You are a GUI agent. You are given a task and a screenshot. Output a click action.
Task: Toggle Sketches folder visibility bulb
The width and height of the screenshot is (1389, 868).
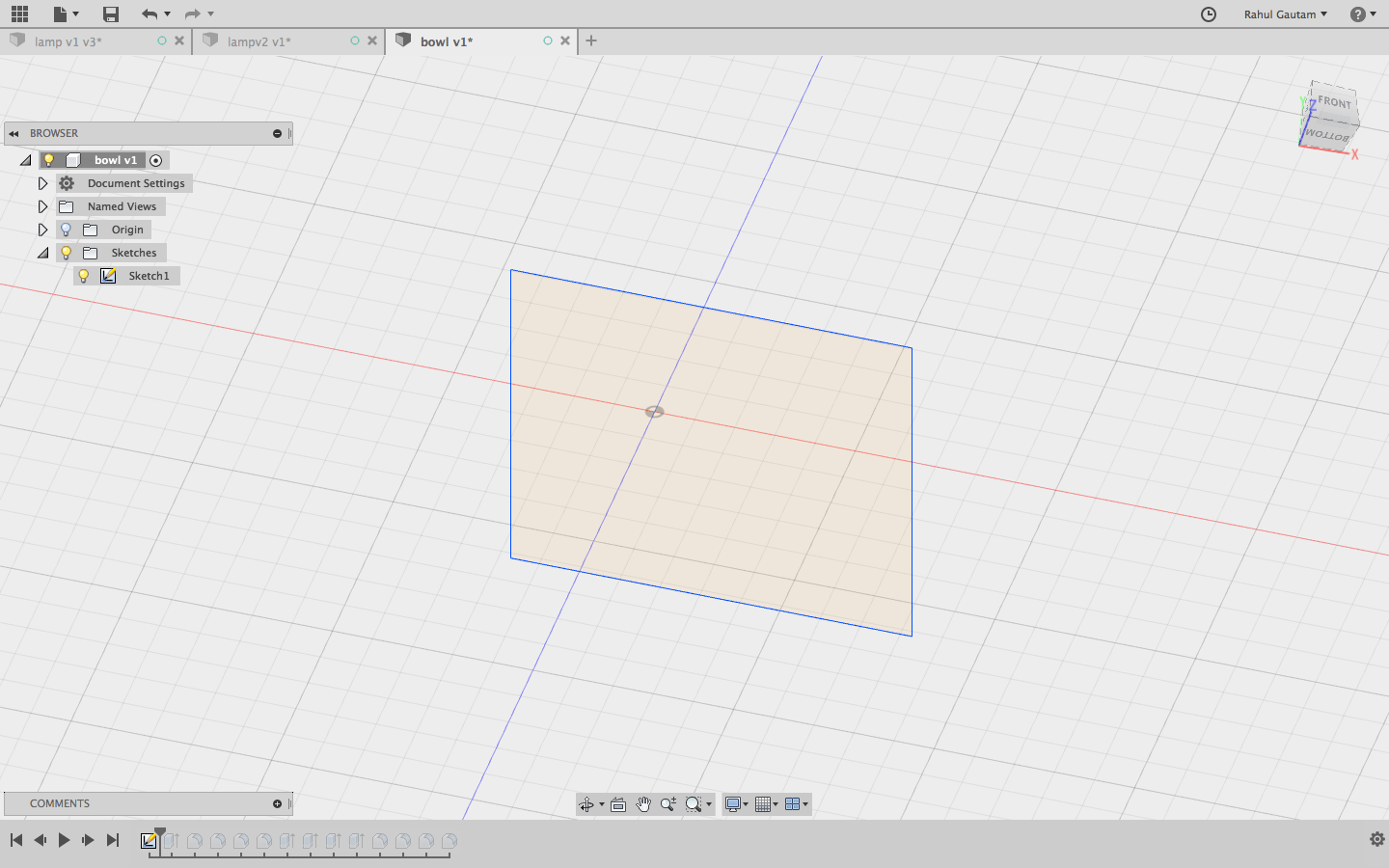[66, 253]
